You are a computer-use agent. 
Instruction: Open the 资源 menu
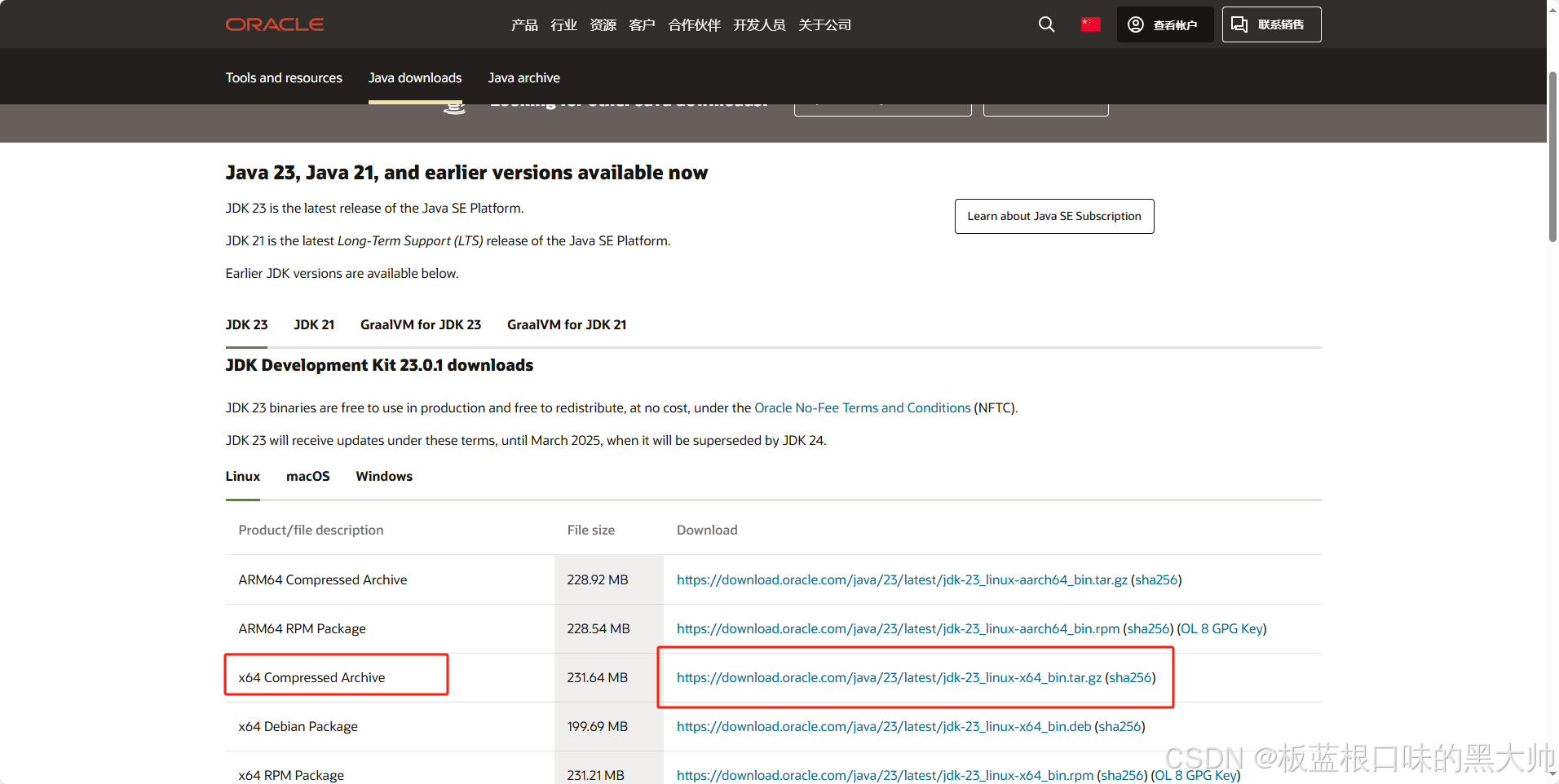coord(603,25)
